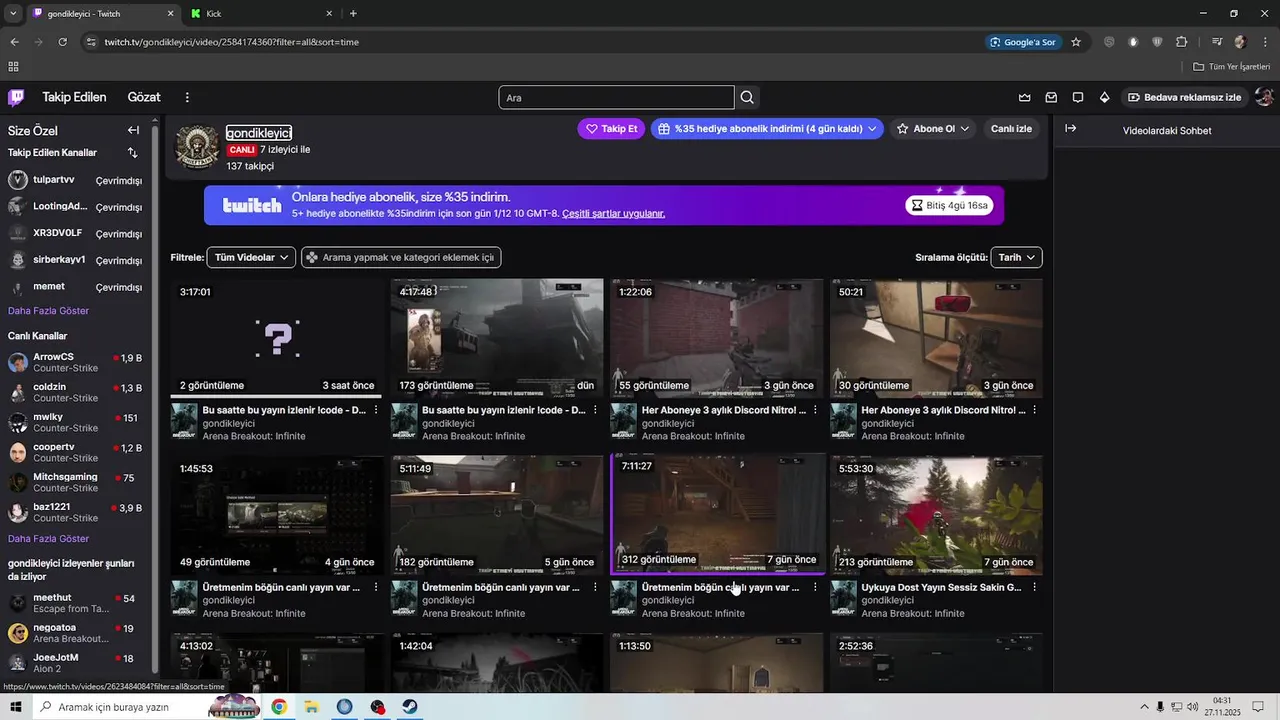The image size is (1280, 720).
Task: Click Google'a Sor button
Action: (1022, 42)
